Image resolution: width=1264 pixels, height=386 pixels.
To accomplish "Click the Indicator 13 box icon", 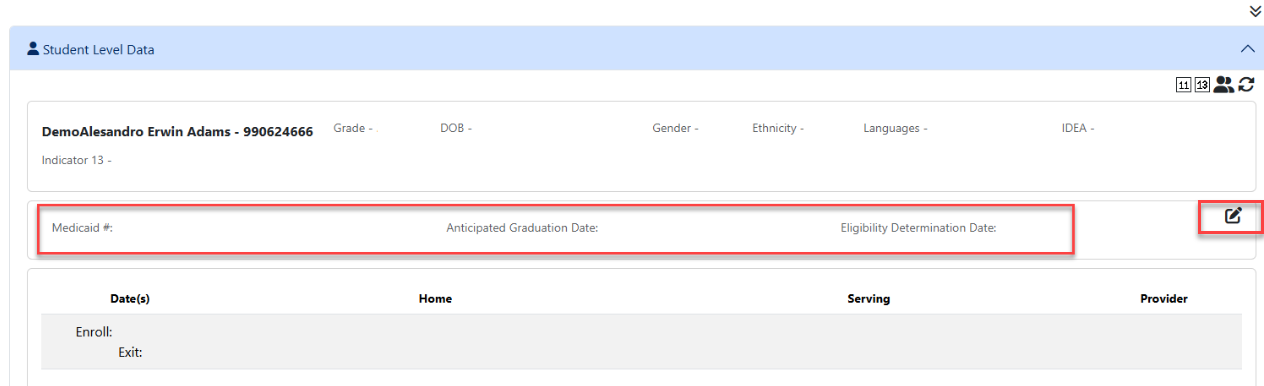I will [1201, 86].
